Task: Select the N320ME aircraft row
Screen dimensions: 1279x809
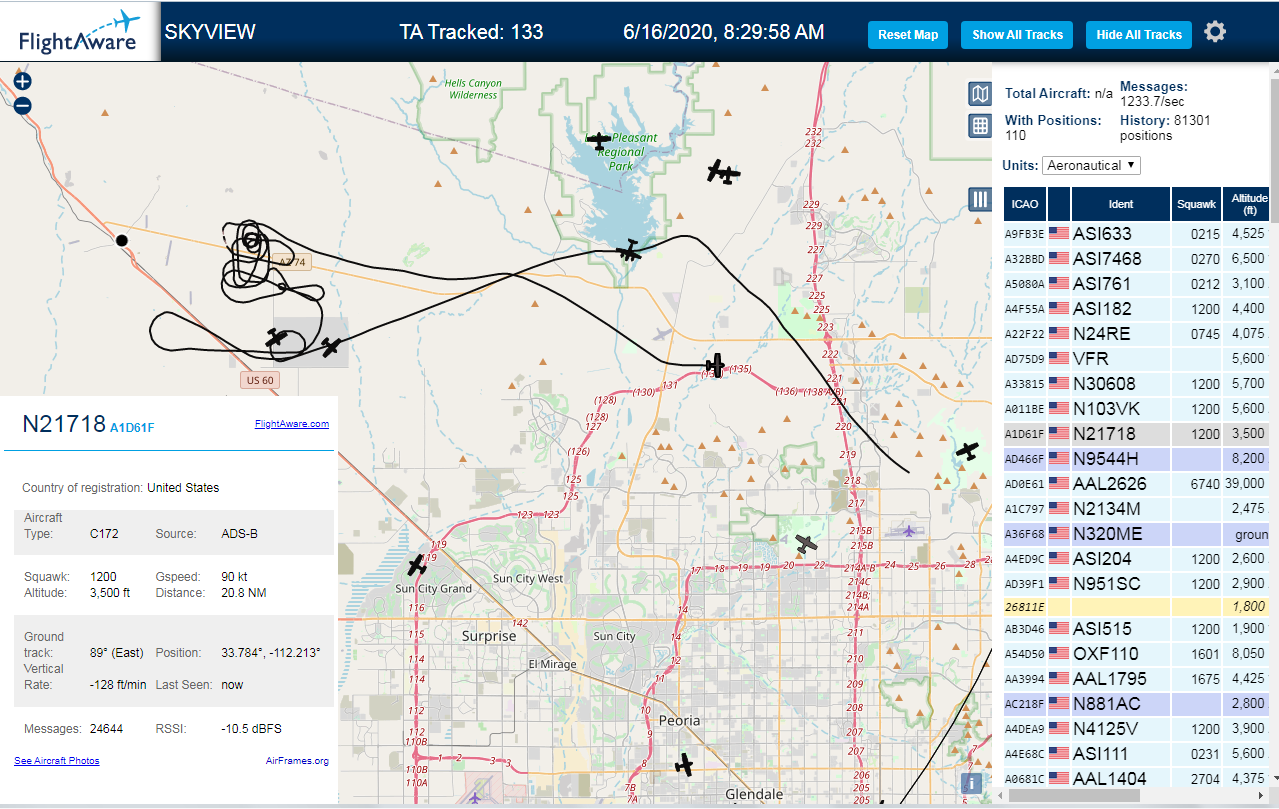Action: pyautogui.click(x=1137, y=534)
